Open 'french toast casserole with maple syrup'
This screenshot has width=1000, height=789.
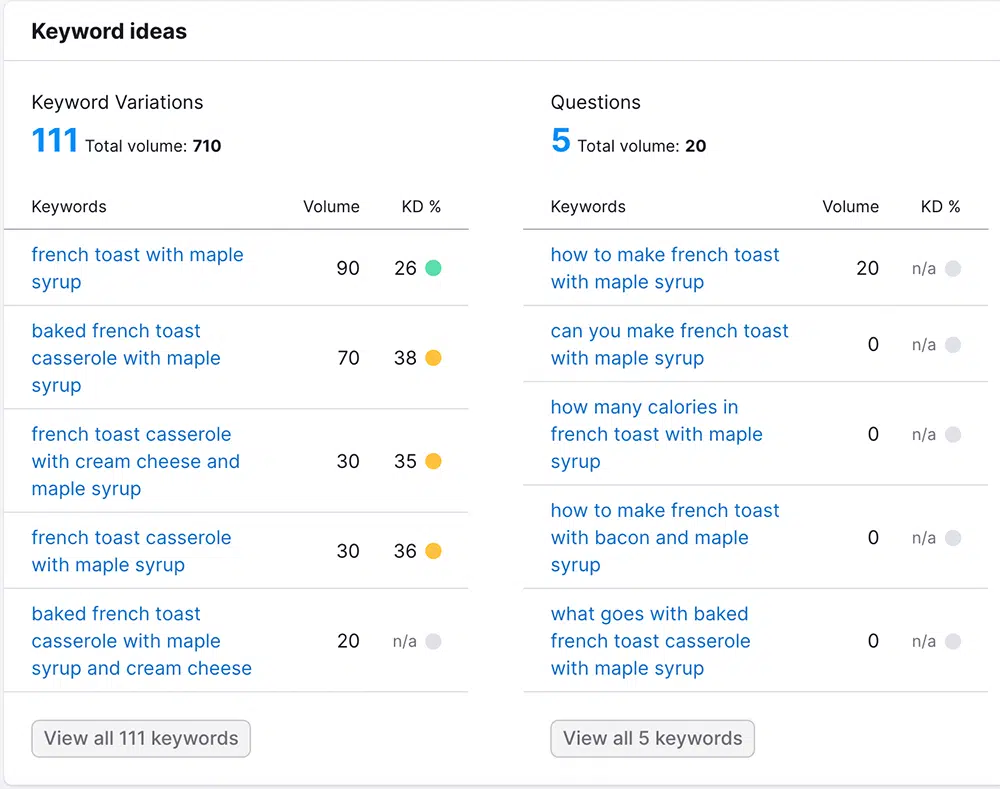[x=131, y=551]
